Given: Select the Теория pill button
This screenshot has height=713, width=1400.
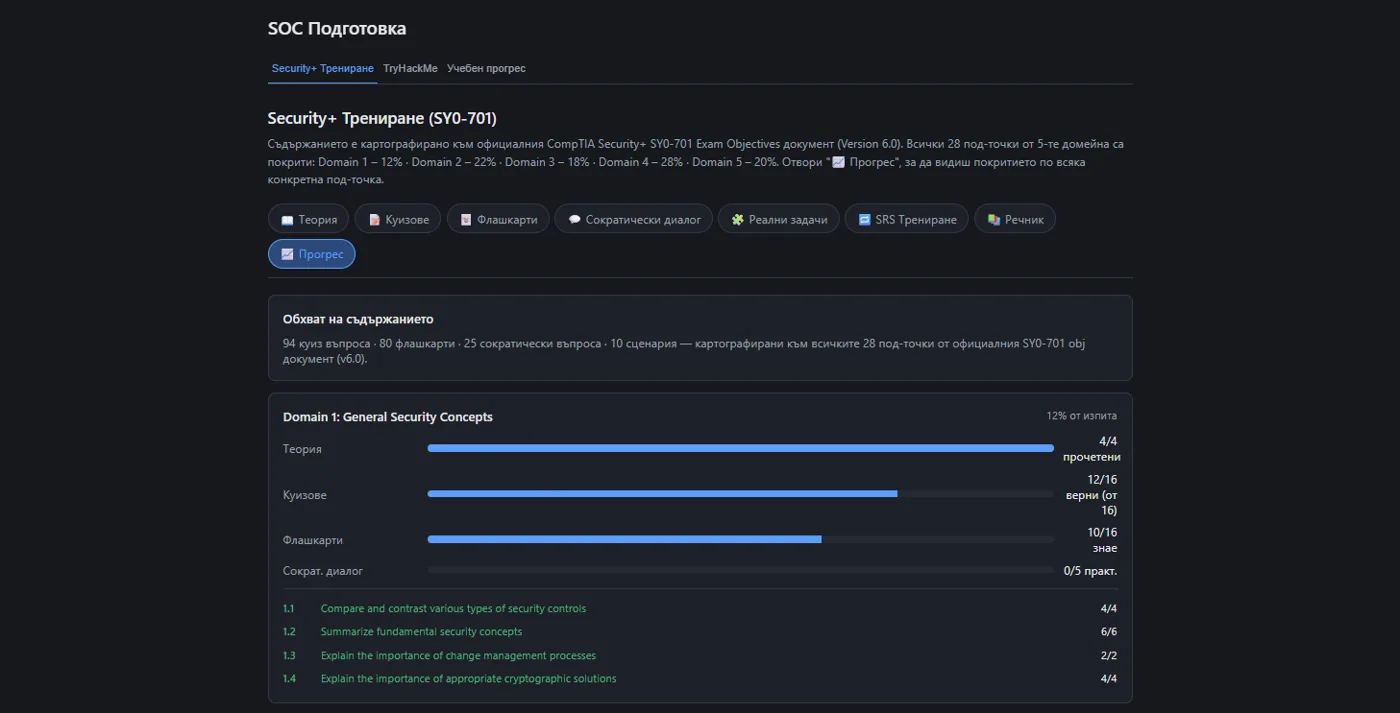Looking at the screenshot, I should 309,219.
